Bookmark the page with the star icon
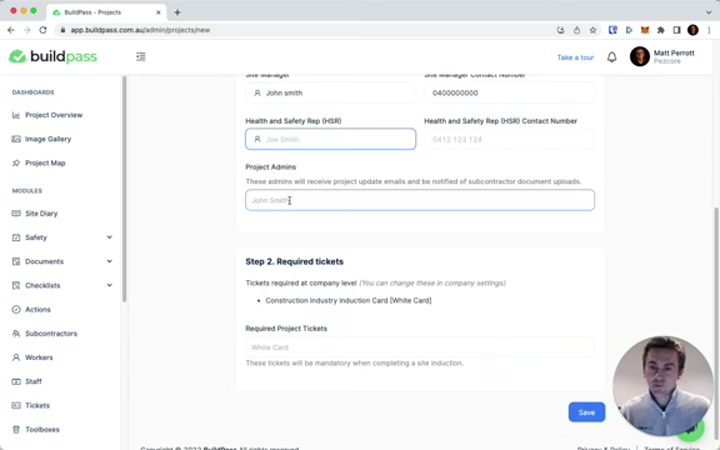720x450 pixels. [593, 30]
